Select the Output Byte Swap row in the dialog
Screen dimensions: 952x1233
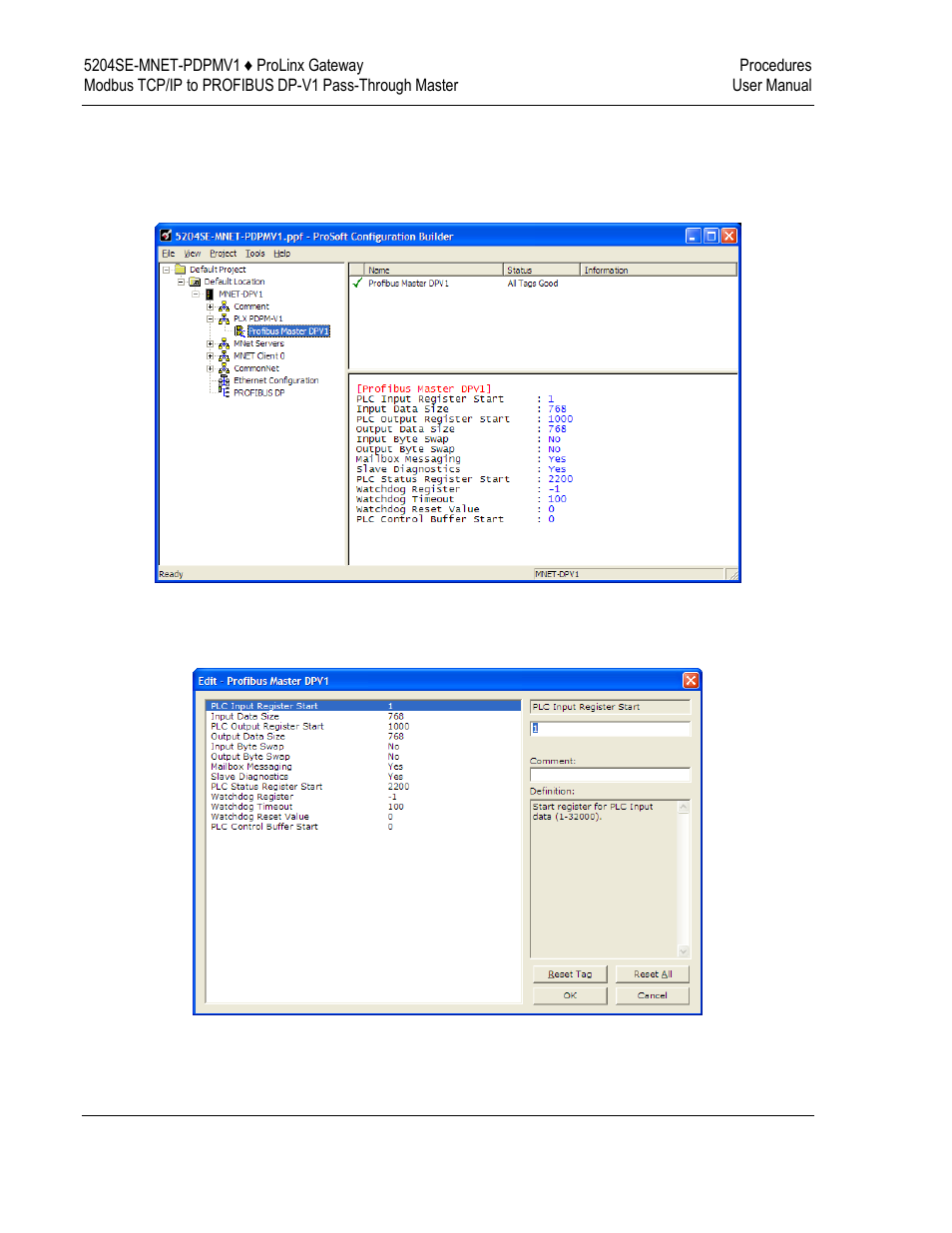pos(363,756)
